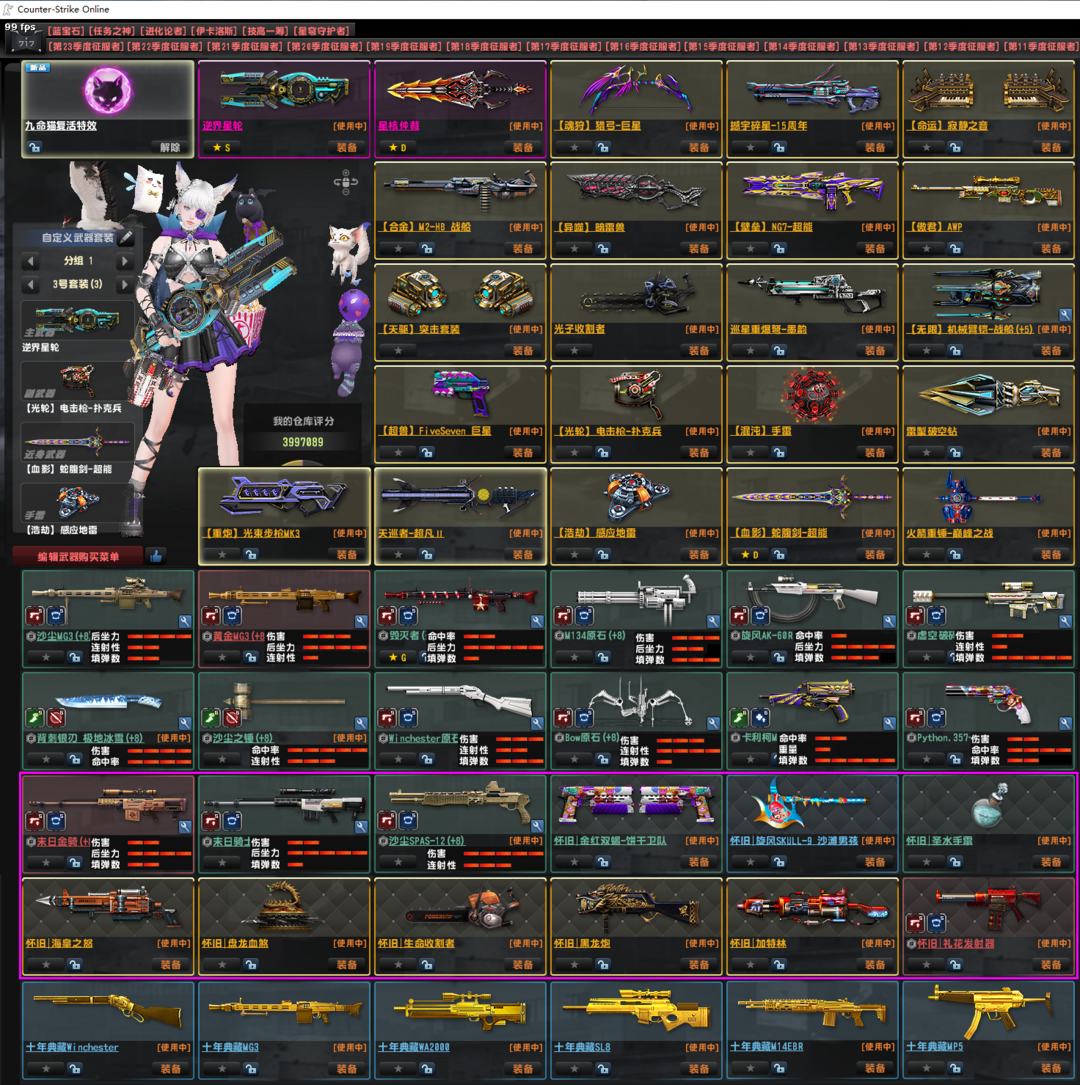Viewport: 1080px width, 1085px height.
Task: Switch to next set right of 3号套装
Action: click(x=124, y=285)
